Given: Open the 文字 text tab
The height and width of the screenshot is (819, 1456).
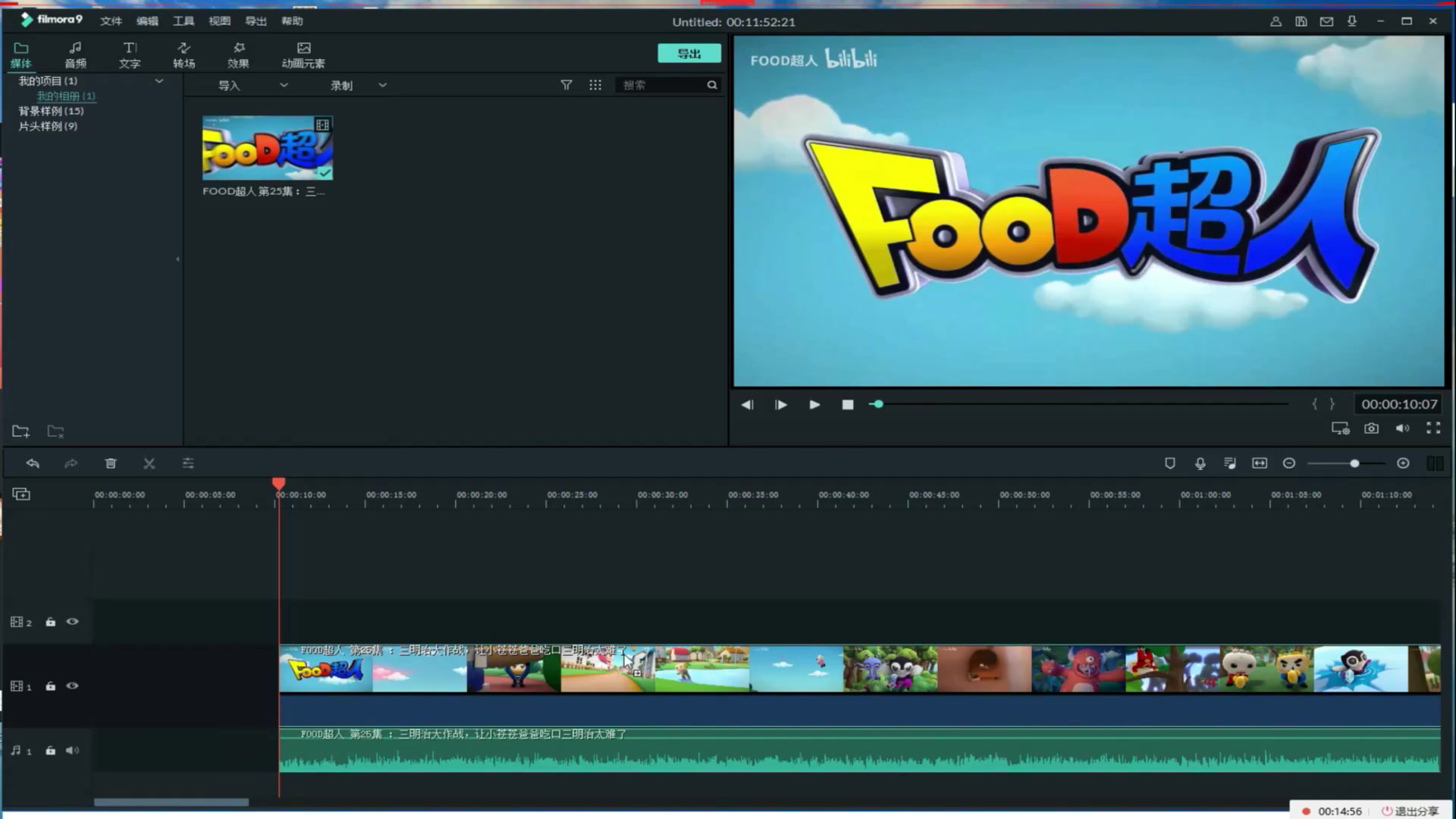Looking at the screenshot, I should click(x=130, y=55).
